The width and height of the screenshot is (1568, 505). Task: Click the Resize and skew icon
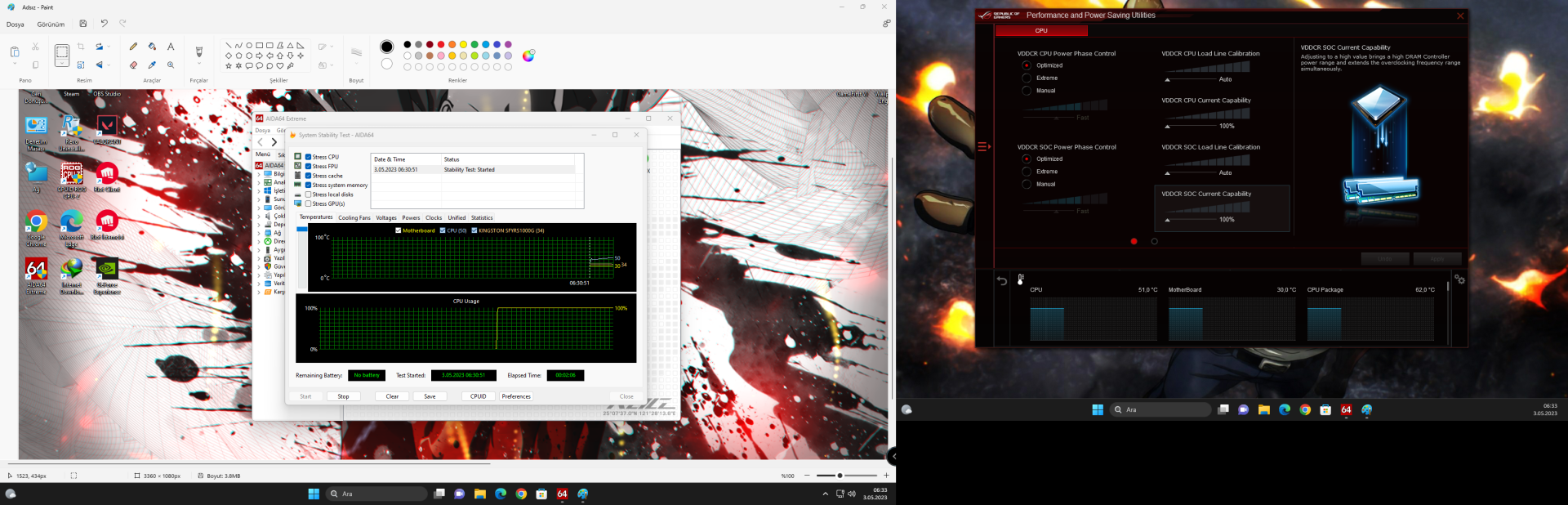click(81, 65)
